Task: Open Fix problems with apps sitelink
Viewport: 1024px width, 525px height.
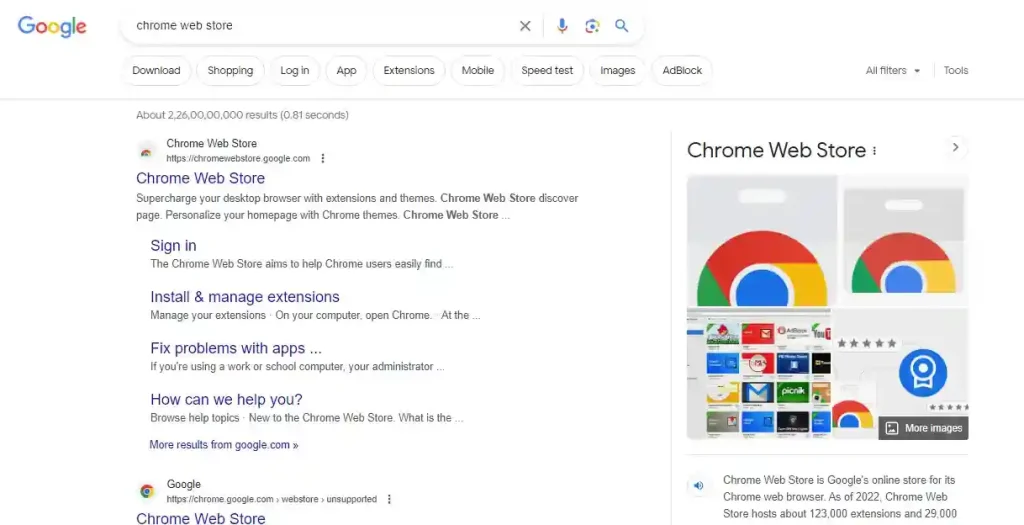Action: 236,348
